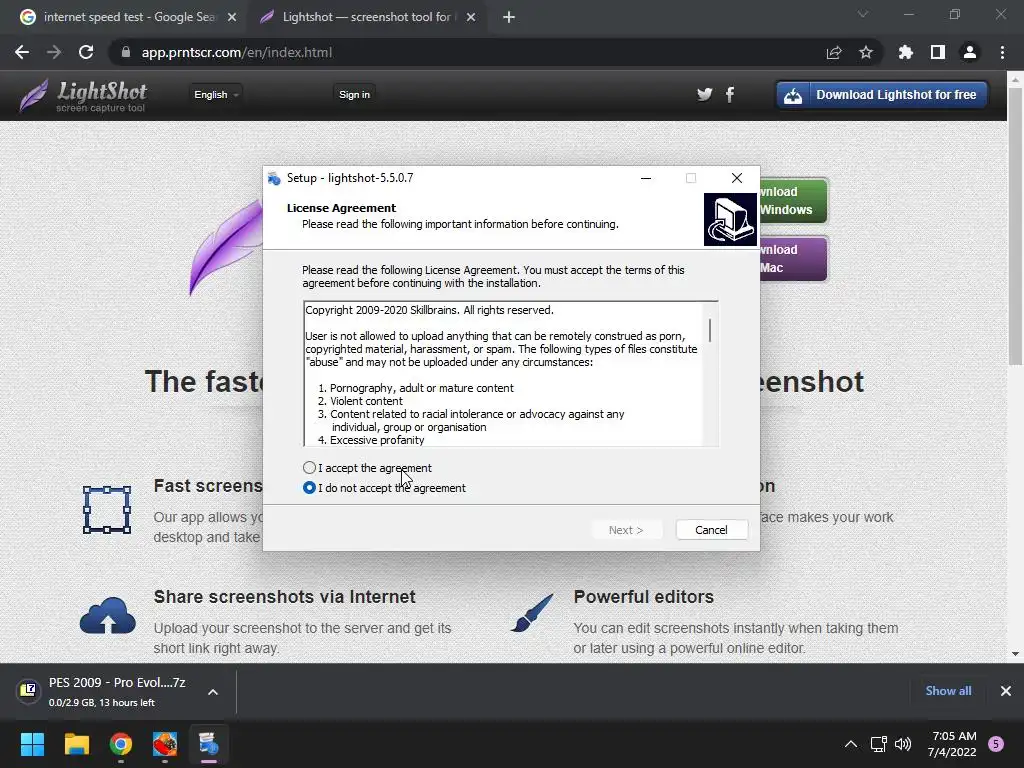Close the Lightshot browser tab
Image resolution: width=1024 pixels, height=768 pixels.
click(471, 18)
